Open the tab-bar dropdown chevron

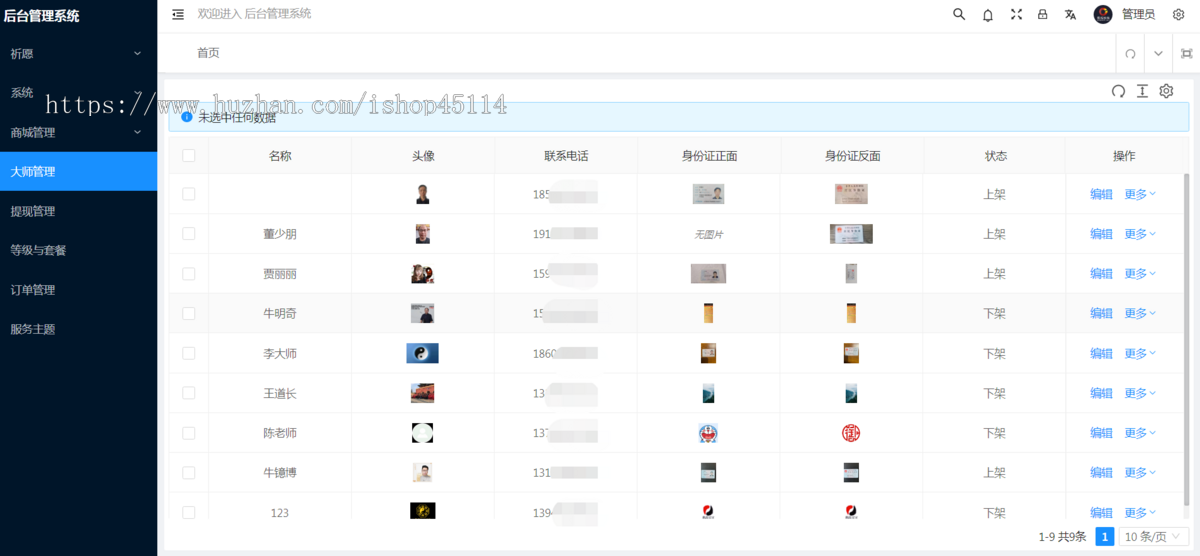1159,53
